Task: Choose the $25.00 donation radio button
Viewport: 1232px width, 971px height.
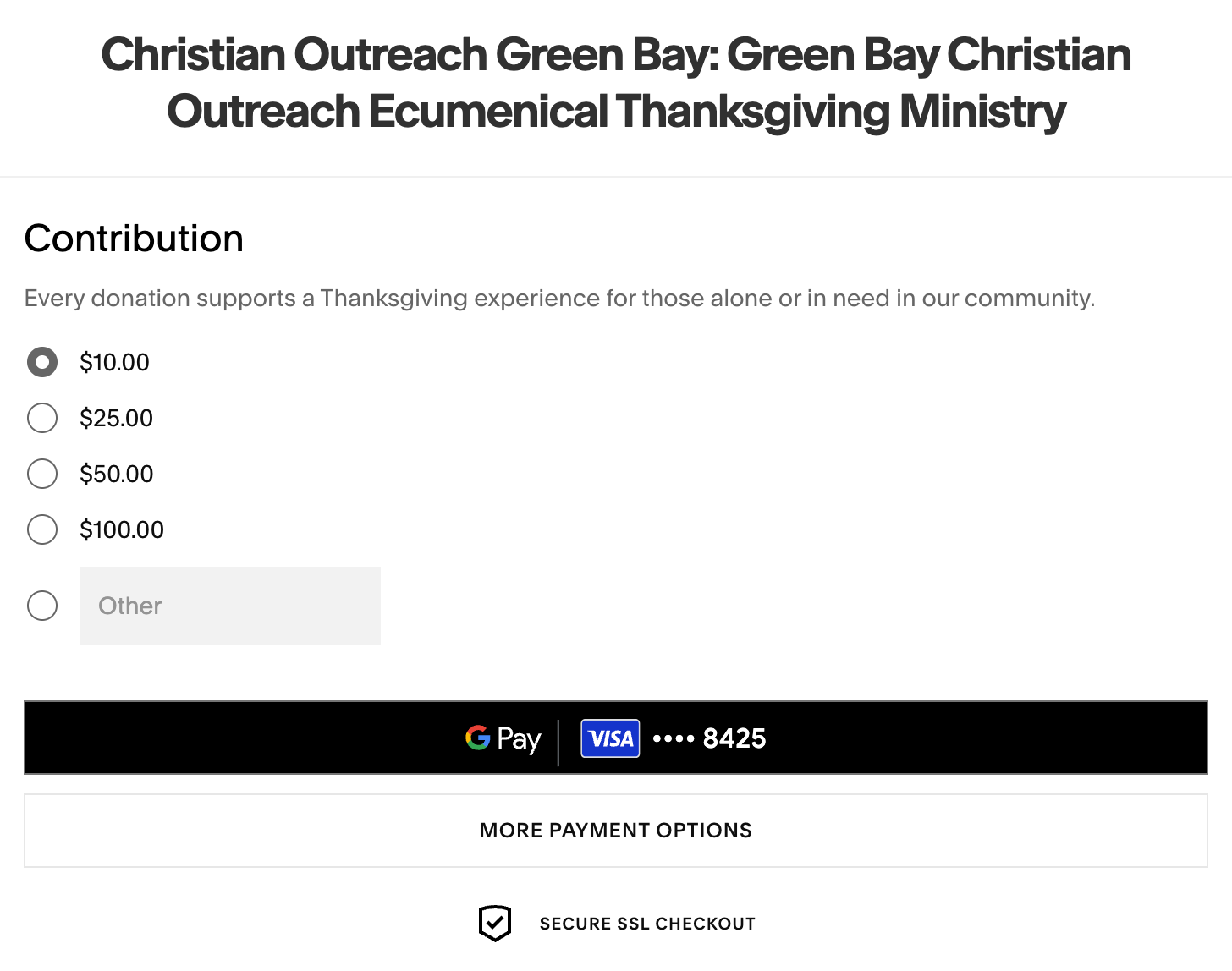Action: pyautogui.click(x=42, y=418)
